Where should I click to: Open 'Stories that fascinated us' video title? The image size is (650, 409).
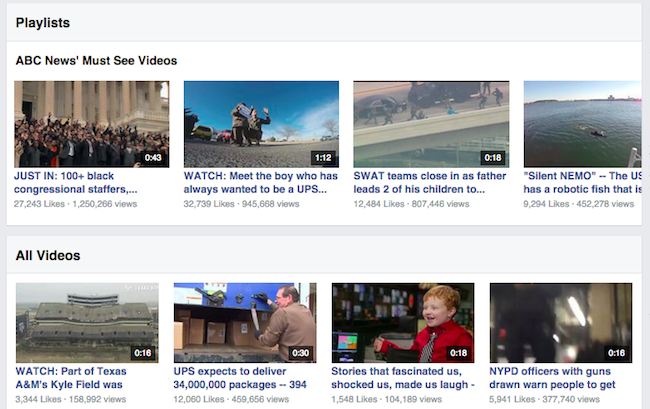pyautogui.click(x=402, y=376)
